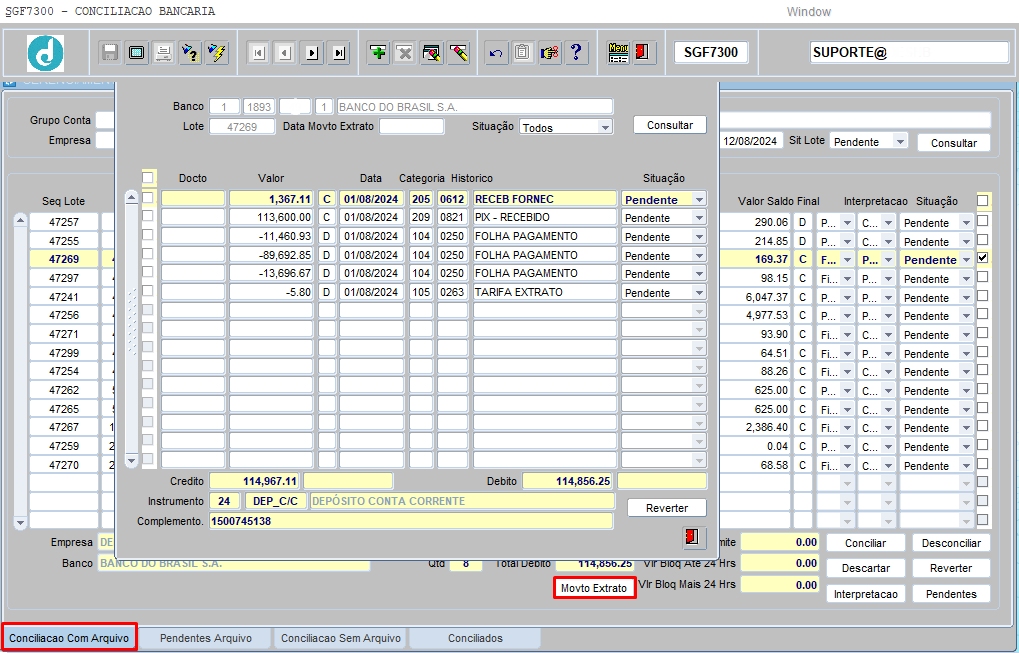Check the checkbox on lote 47257 row

983,221
